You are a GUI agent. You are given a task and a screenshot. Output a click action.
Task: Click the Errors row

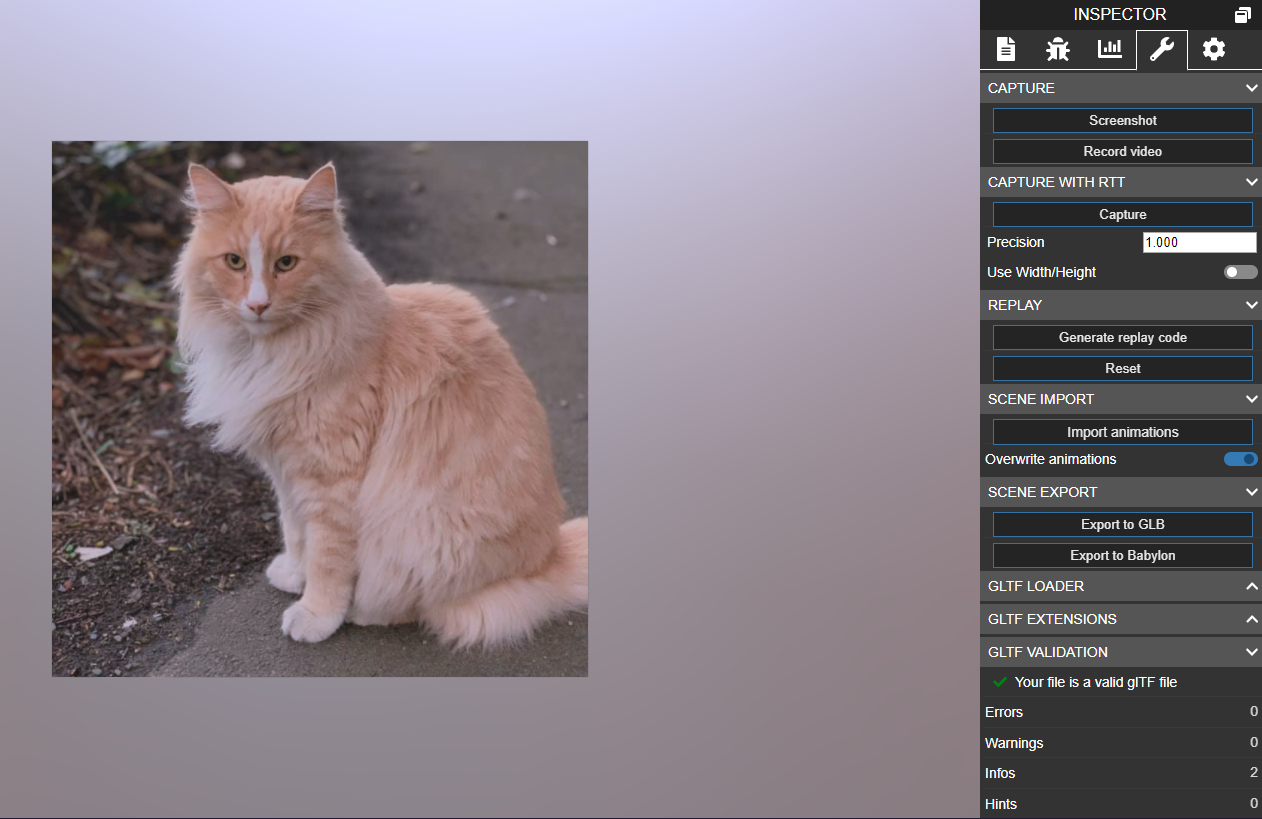1121,712
